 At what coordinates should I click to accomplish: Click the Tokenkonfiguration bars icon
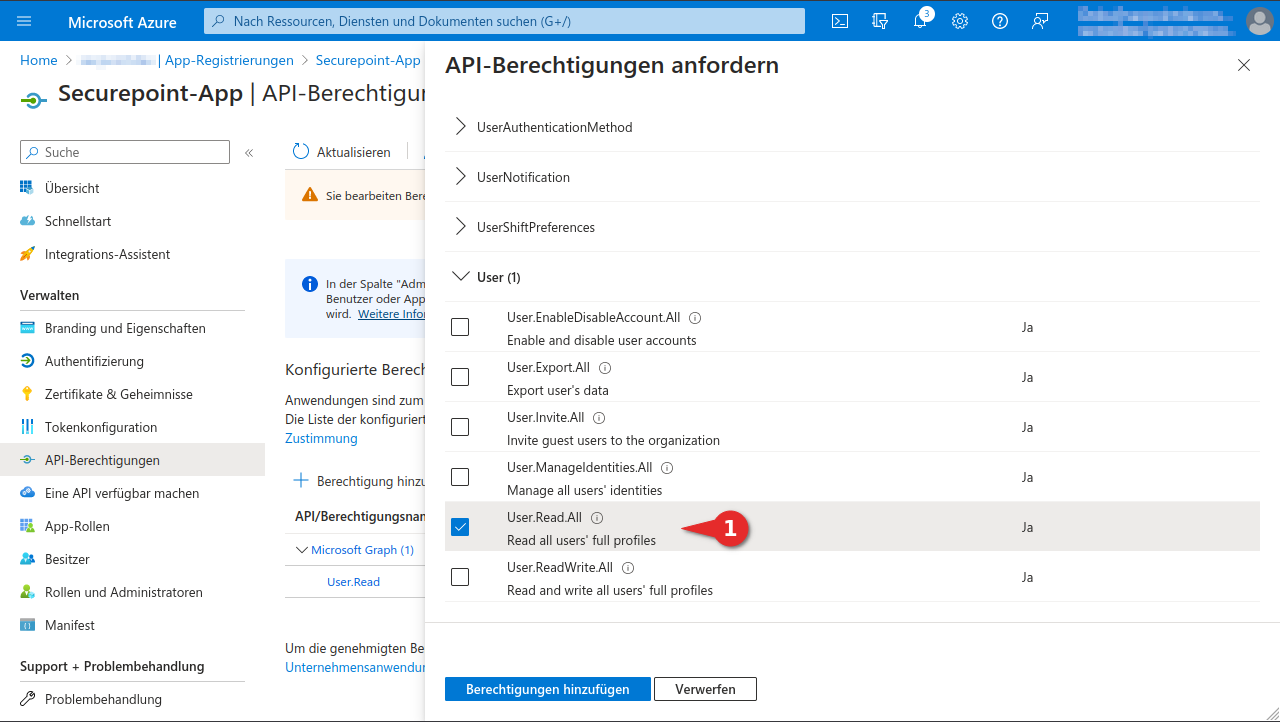(x=27, y=427)
